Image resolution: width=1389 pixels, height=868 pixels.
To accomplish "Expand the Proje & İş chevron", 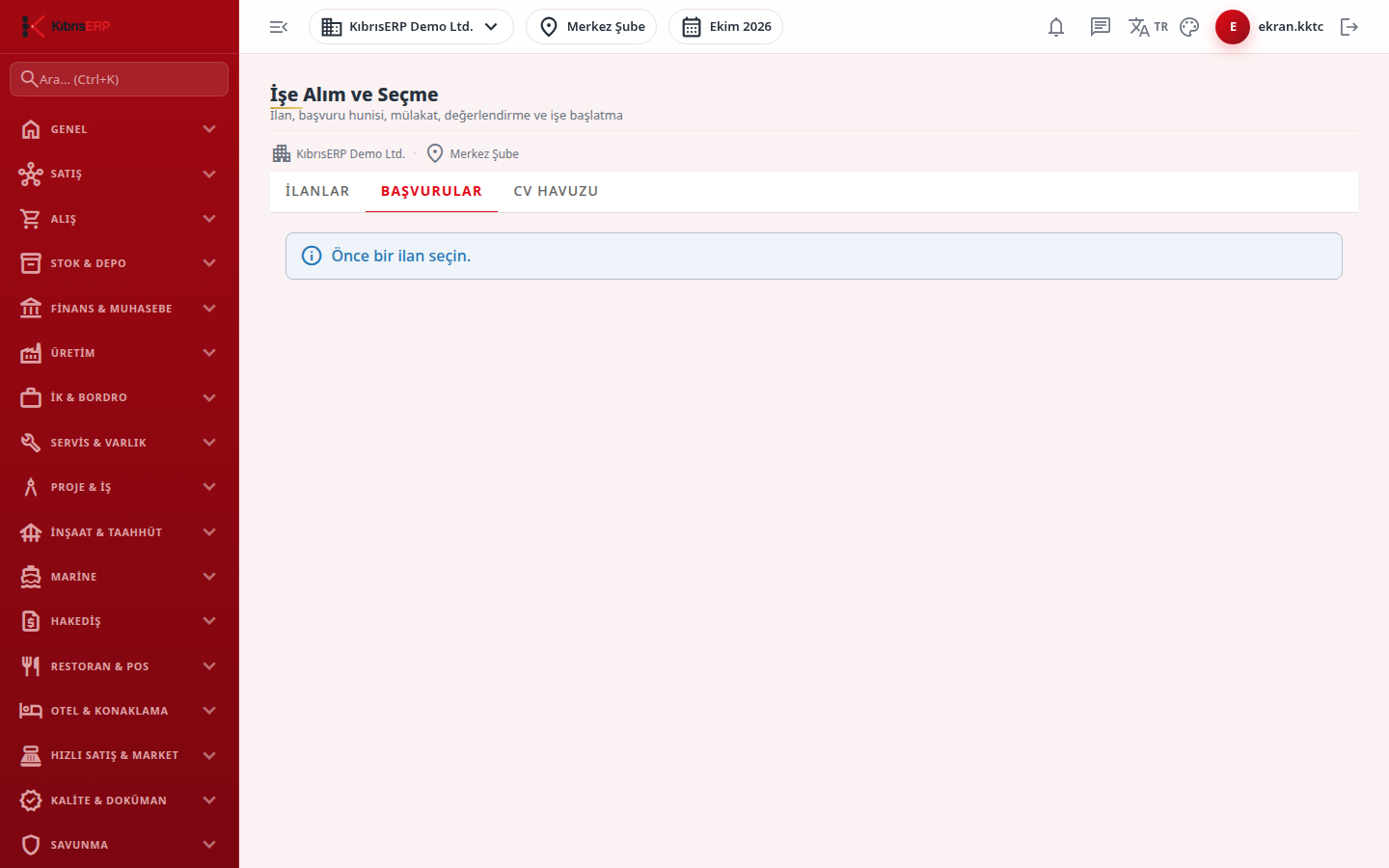I will point(209,487).
